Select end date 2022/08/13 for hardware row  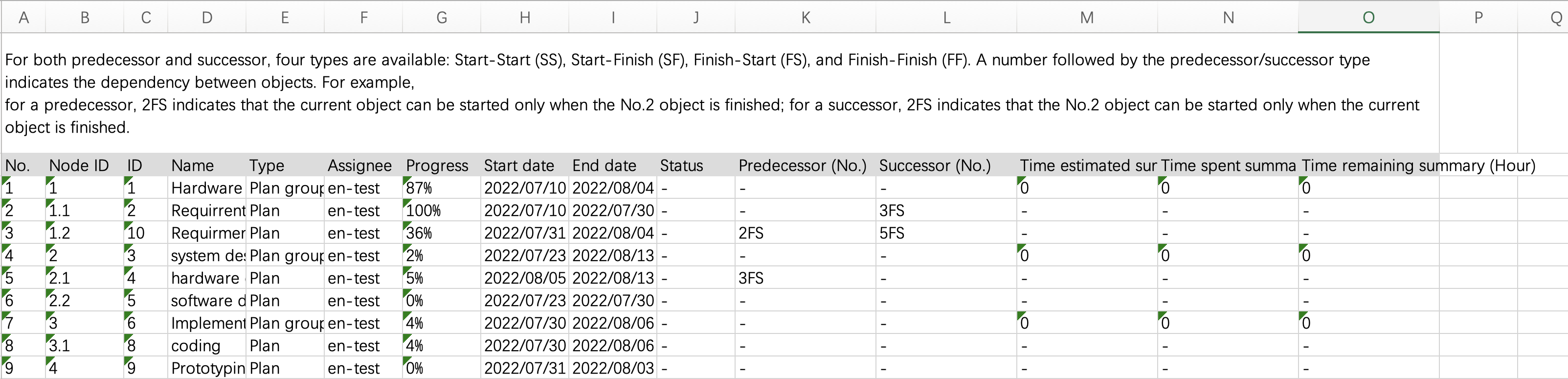click(613, 278)
